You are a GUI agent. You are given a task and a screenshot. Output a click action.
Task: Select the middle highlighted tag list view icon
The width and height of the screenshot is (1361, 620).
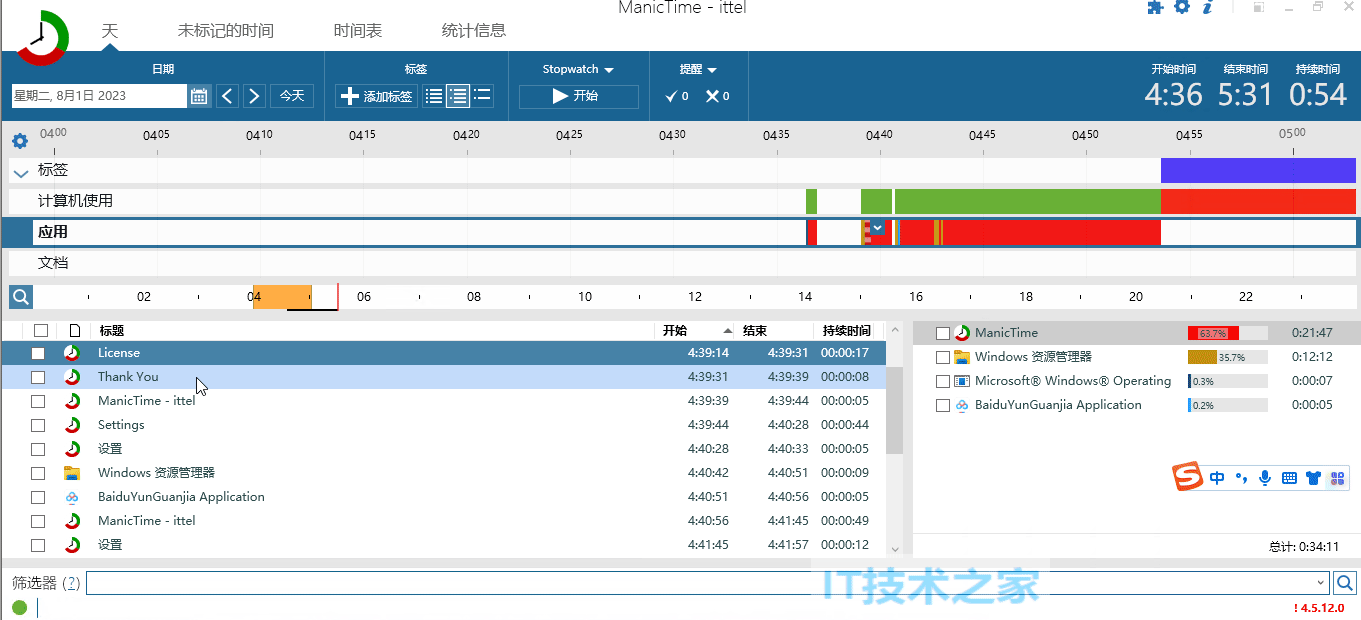click(x=458, y=96)
